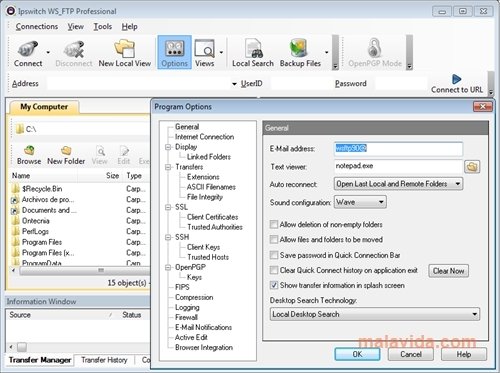Switch to the My Computer tab
Viewport: 500px width, 373px height.
(x=44, y=107)
